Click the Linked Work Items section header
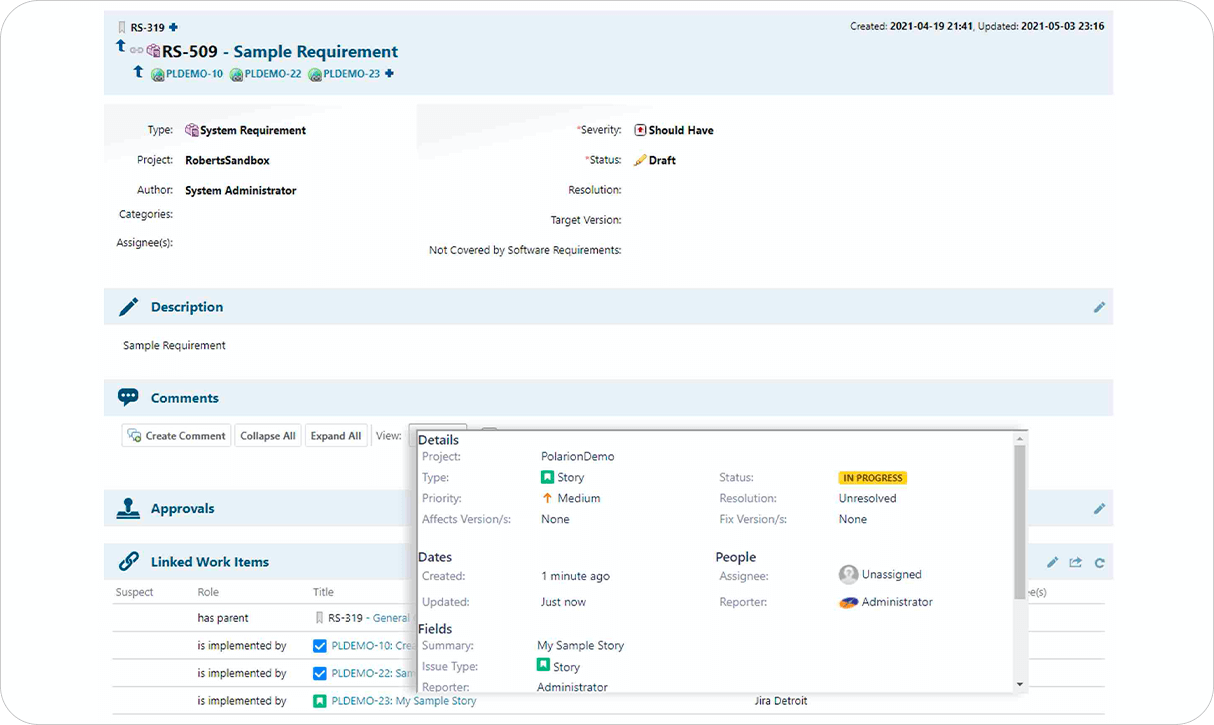The image size is (1214, 725). pos(608,562)
